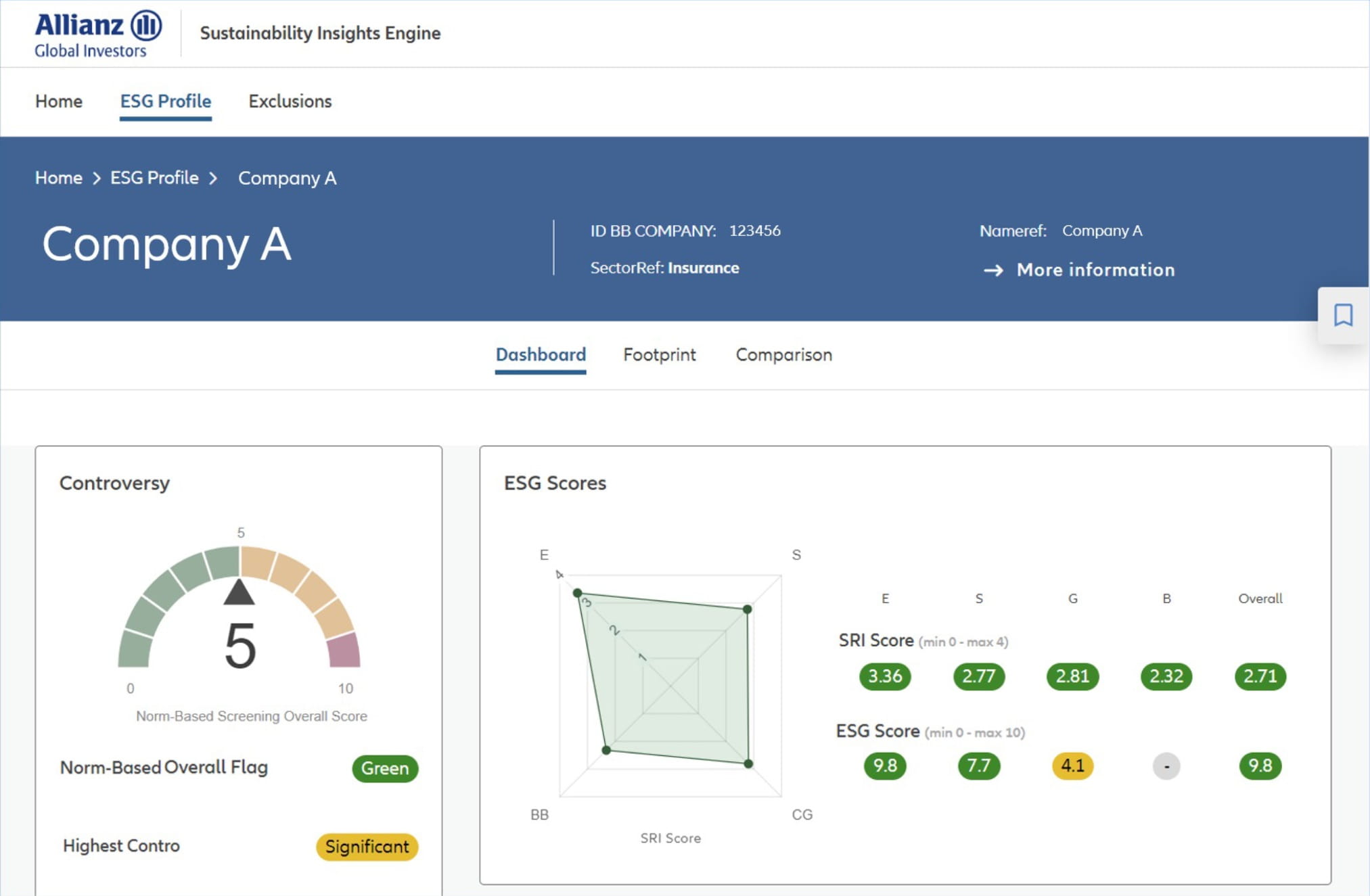Image resolution: width=1370 pixels, height=896 pixels.
Task: Open the ESG Profile top navigation tab
Action: [166, 101]
